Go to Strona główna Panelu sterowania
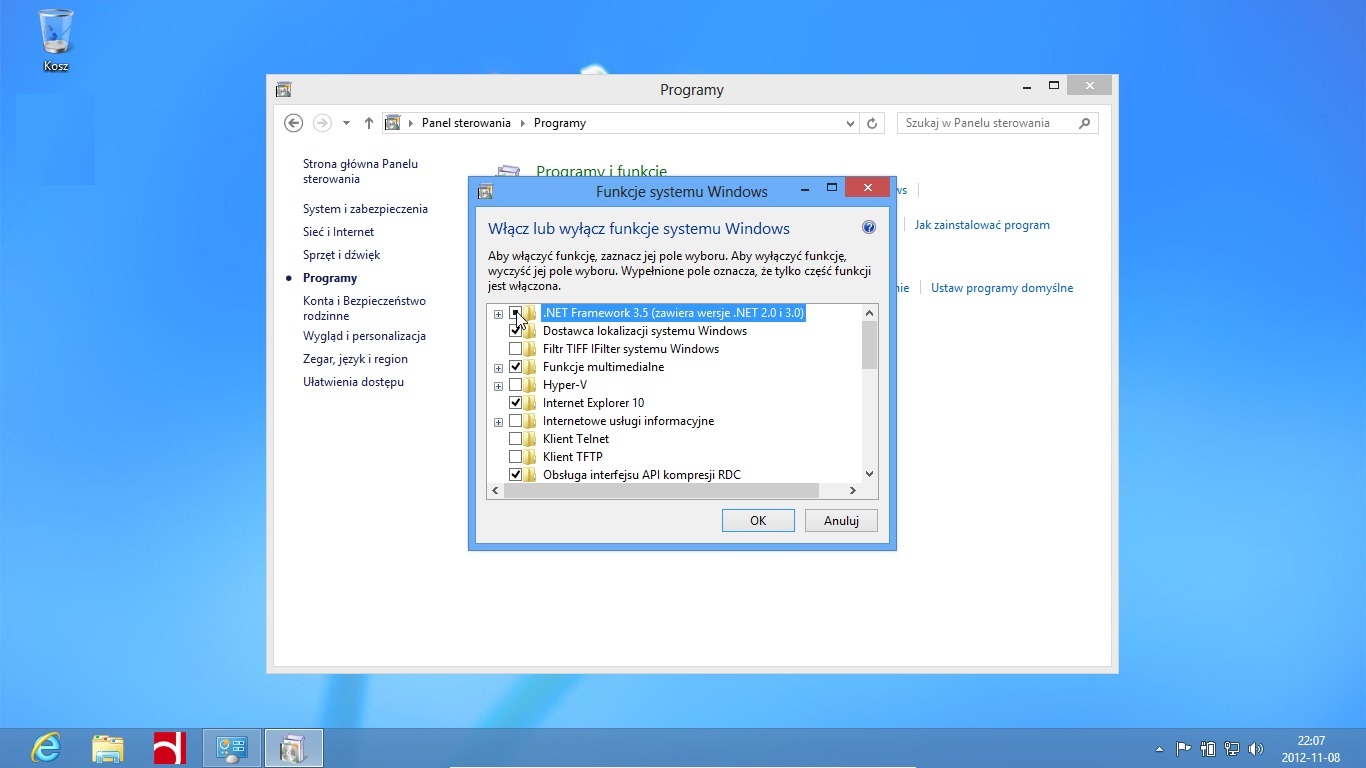 [360, 171]
